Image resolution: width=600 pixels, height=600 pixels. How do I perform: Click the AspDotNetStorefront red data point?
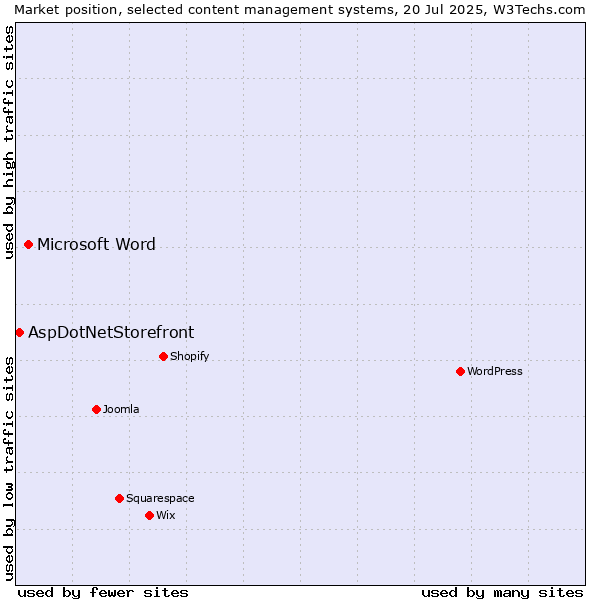[20, 333]
